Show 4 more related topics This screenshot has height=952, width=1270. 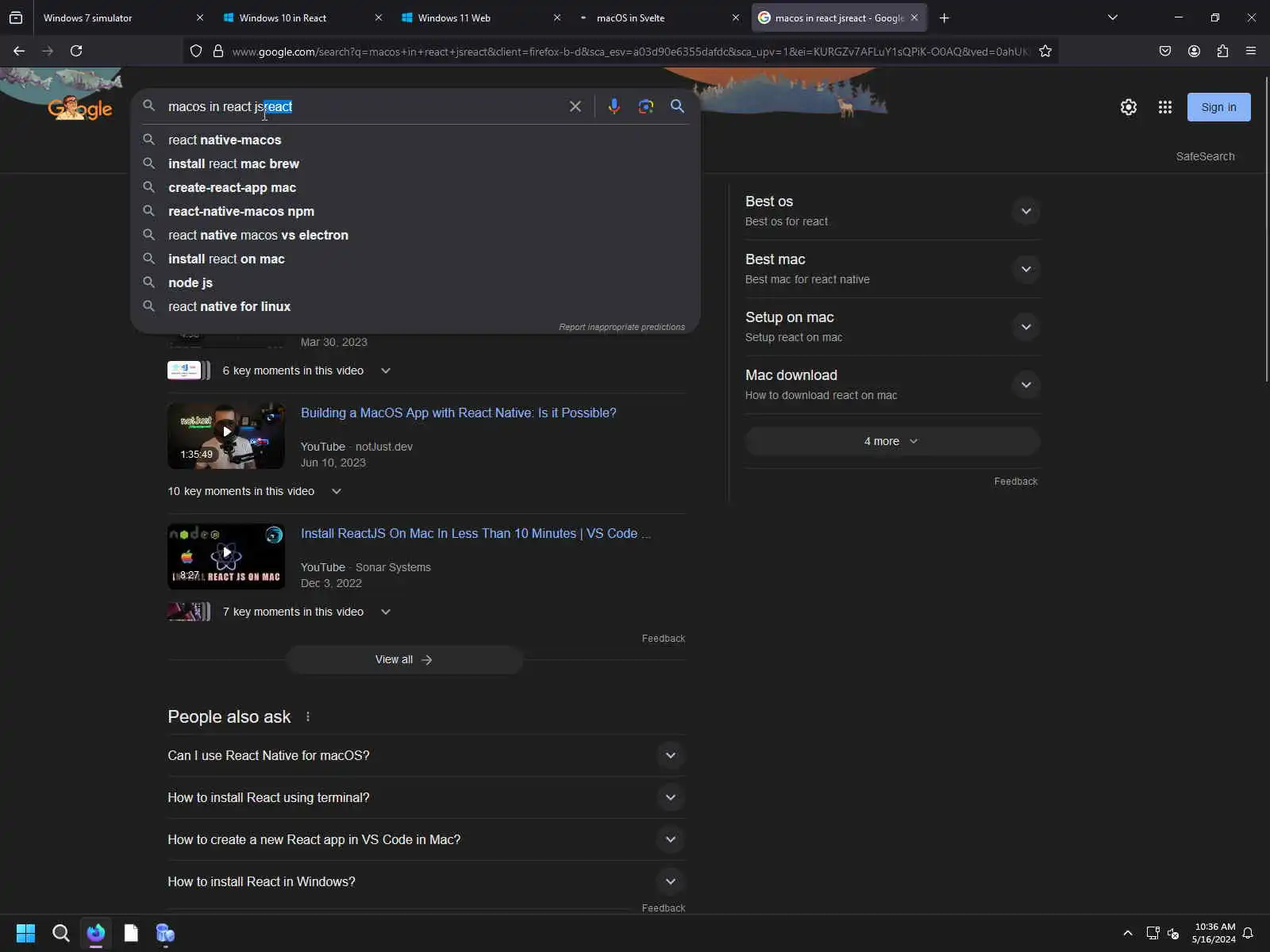pyautogui.click(x=892, y=441)
